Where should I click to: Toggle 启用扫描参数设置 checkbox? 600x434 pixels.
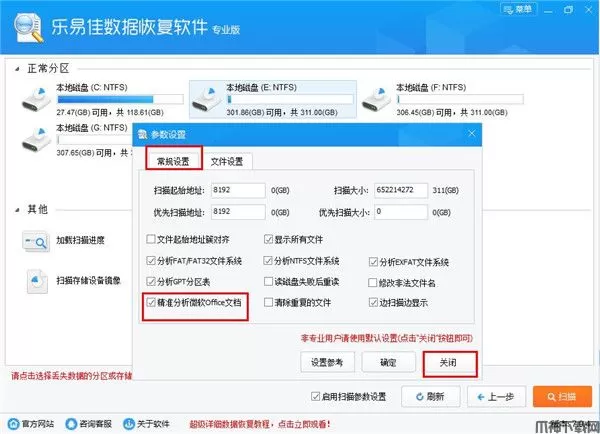click(315, 396)
